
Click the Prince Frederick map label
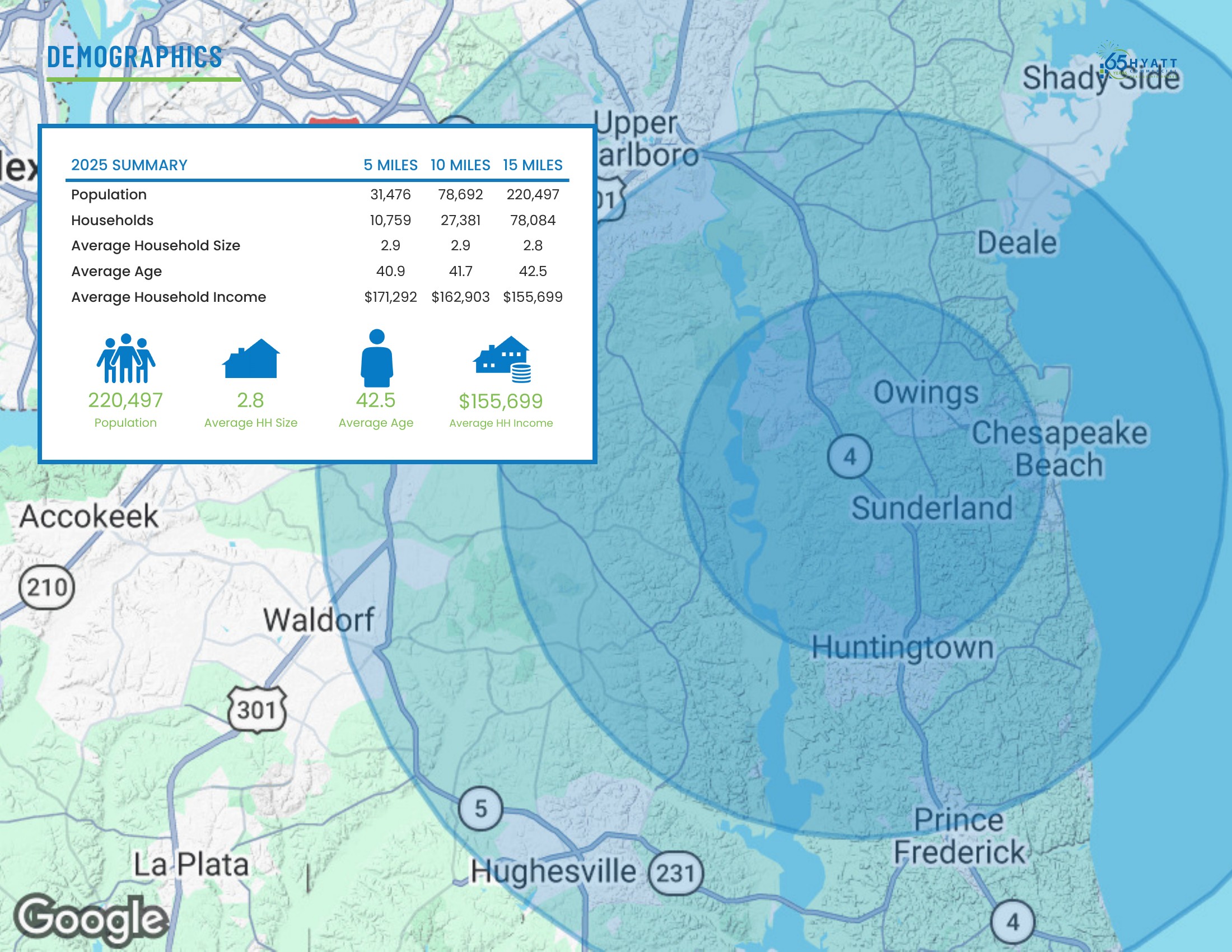959,836
